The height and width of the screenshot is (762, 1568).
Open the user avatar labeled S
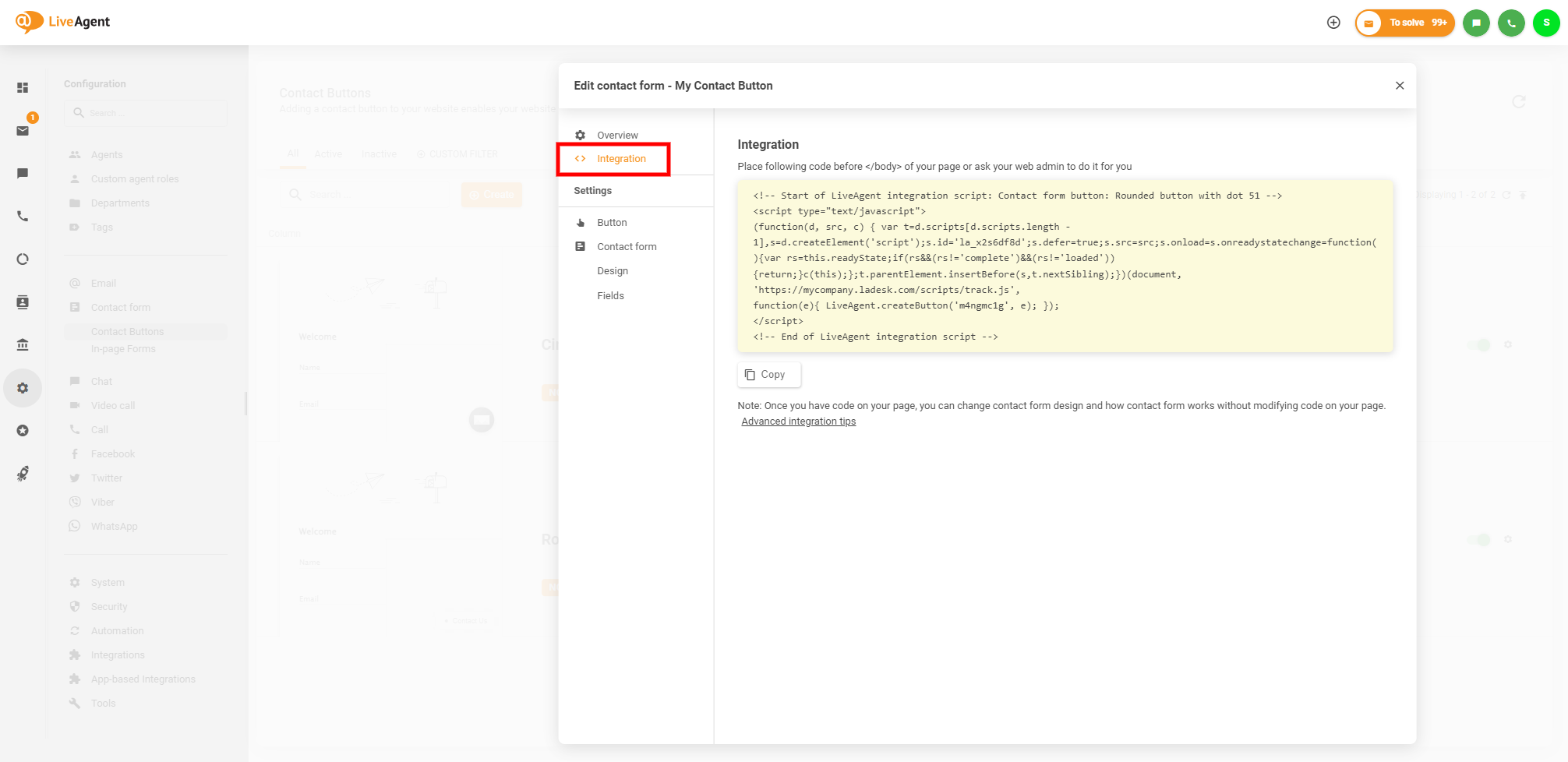[1546, 23]
